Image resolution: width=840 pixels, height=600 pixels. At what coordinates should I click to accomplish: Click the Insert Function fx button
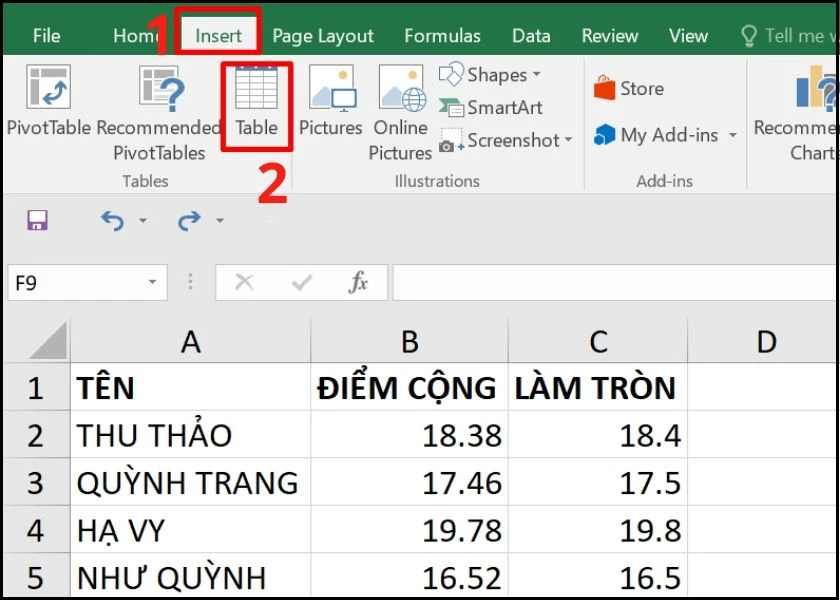pos(358,282)
